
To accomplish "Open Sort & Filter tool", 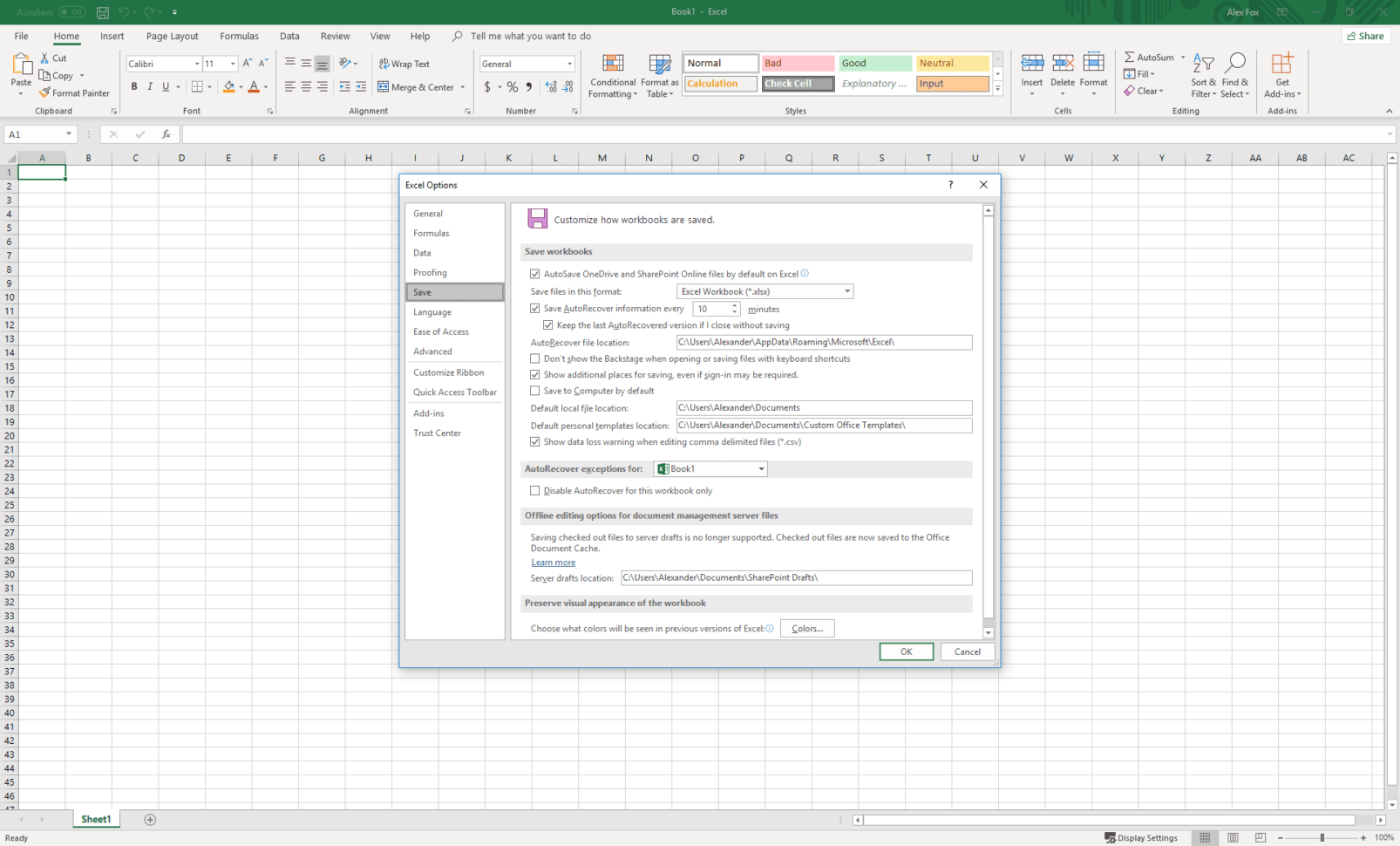I will pyautogui.click(x=1203, y=75).
